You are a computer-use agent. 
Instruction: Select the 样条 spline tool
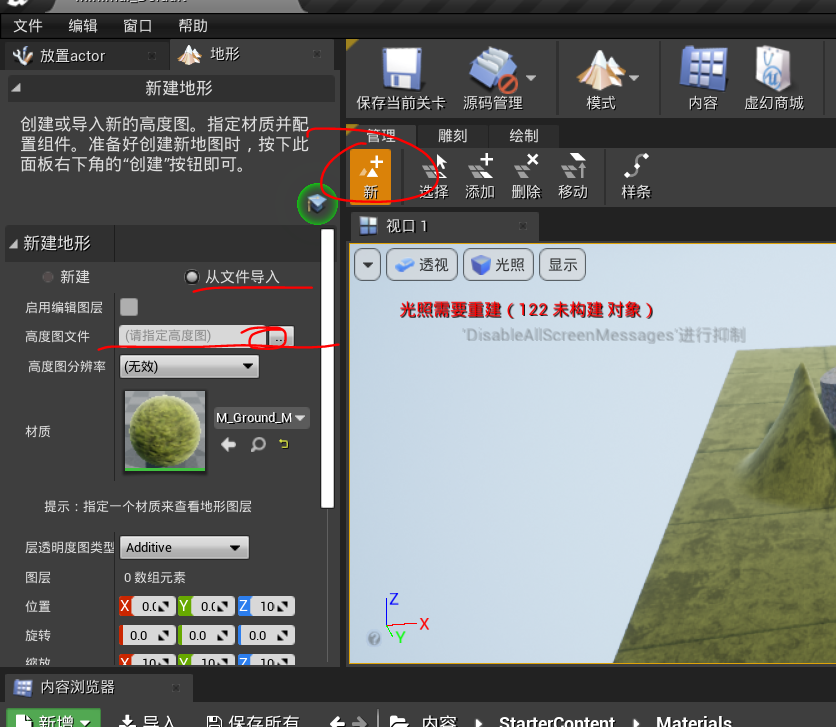click(x=636, y=176)
